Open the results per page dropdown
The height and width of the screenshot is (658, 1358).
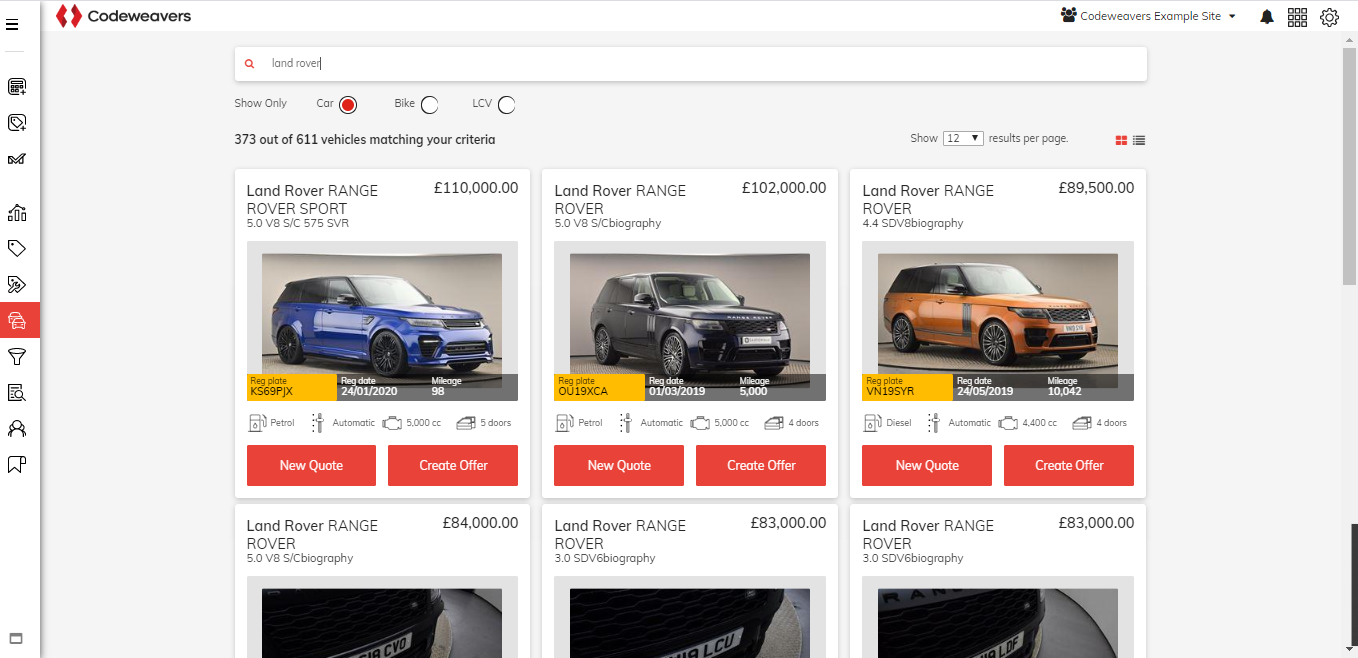(x=964, y=138)
